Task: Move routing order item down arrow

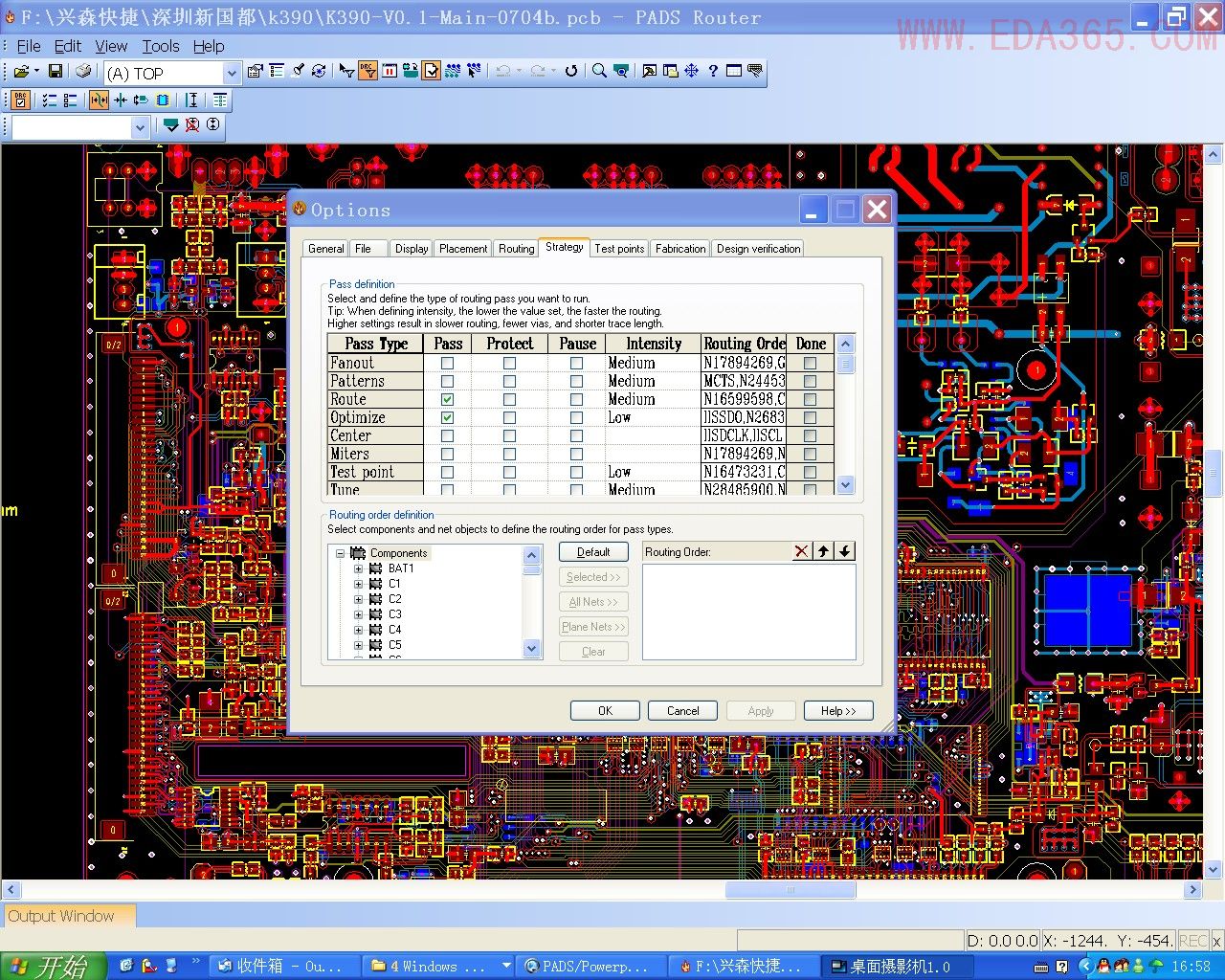Action: click(x=844, y=551)
